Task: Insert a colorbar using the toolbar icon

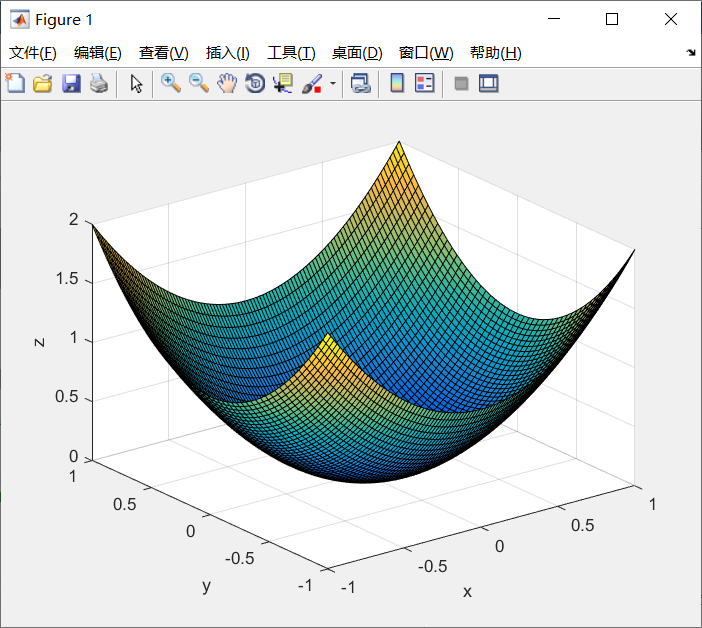Action: [397, 83]
